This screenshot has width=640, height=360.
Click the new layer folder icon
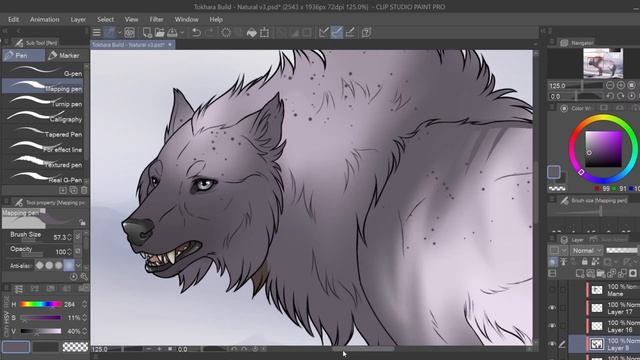coord(600,273)
